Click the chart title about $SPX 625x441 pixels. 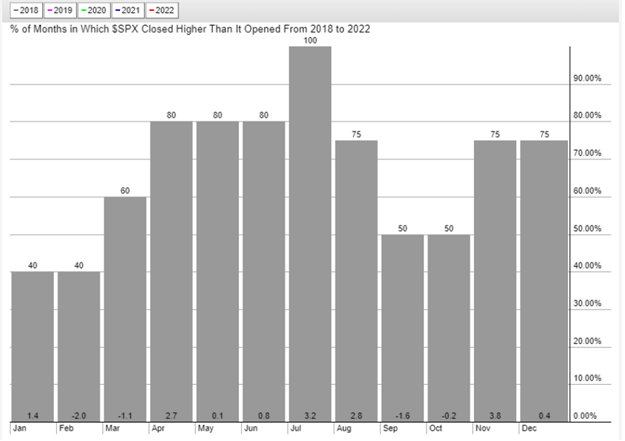(x=189, y=29)
